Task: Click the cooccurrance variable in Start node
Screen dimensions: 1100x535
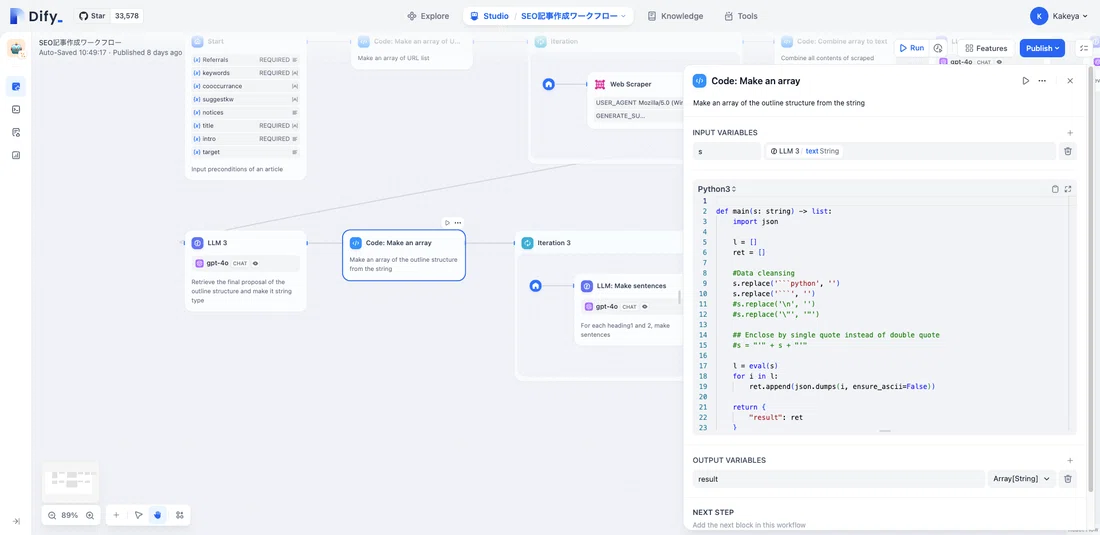Action: point(246,86)
